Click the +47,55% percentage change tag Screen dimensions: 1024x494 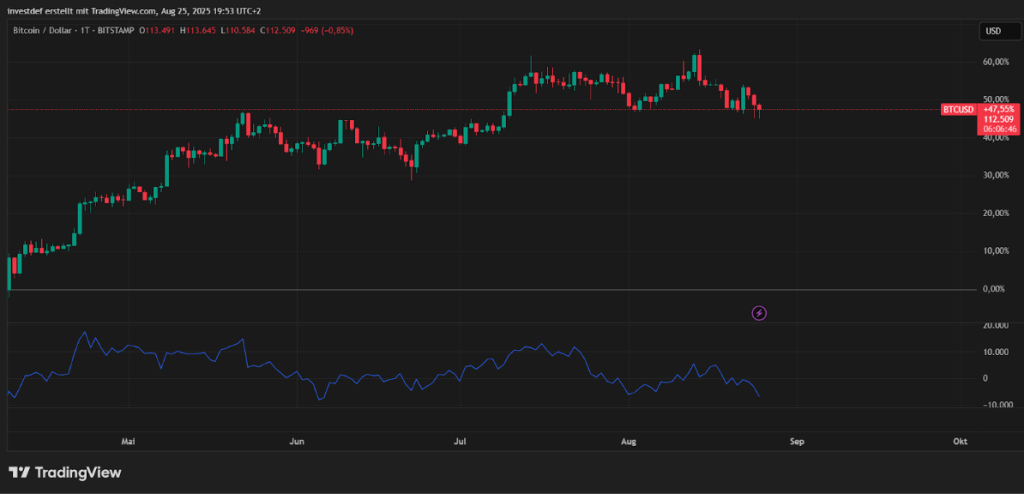coord(999,108)
